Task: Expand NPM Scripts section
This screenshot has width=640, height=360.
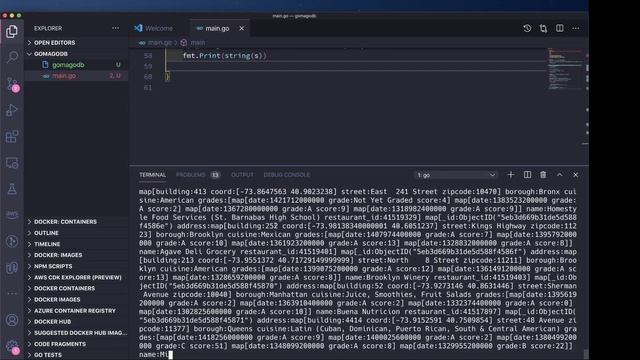Action: pyautogui.click(x=76, y=266)
